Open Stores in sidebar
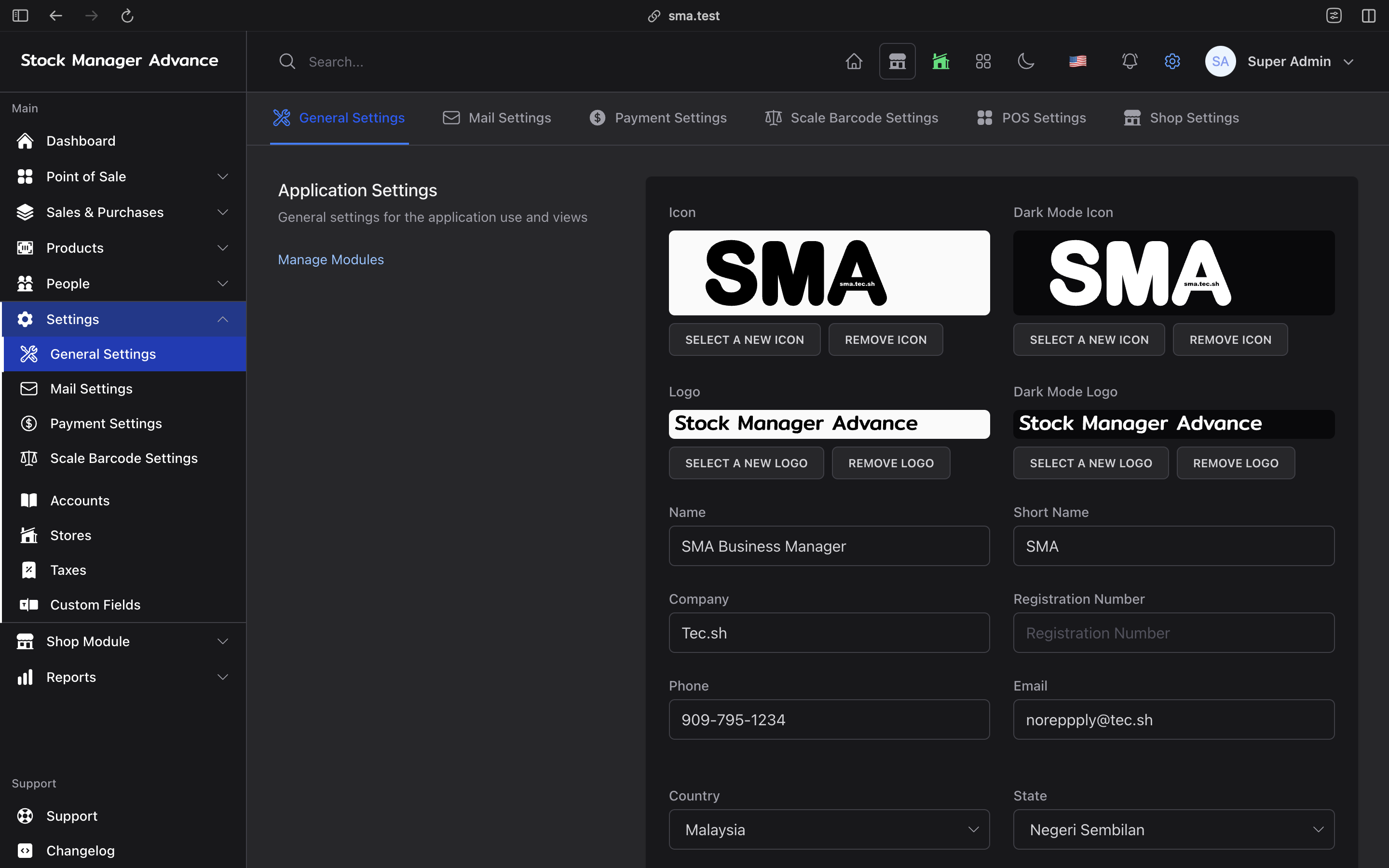This screenshot has height=868, width=1389. click(124, 535)
